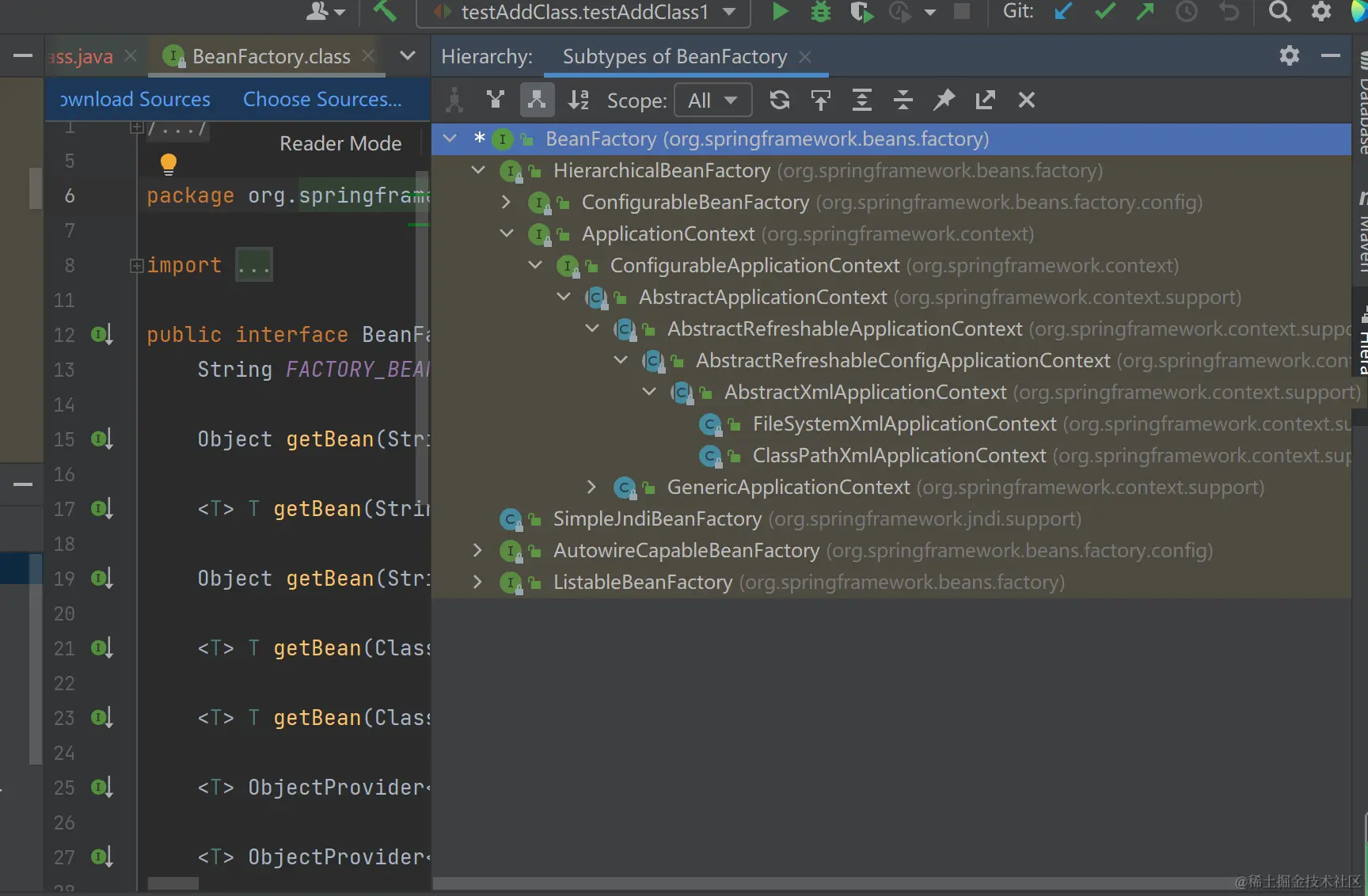Expand GenericApplicationContext node

point(591,487)
